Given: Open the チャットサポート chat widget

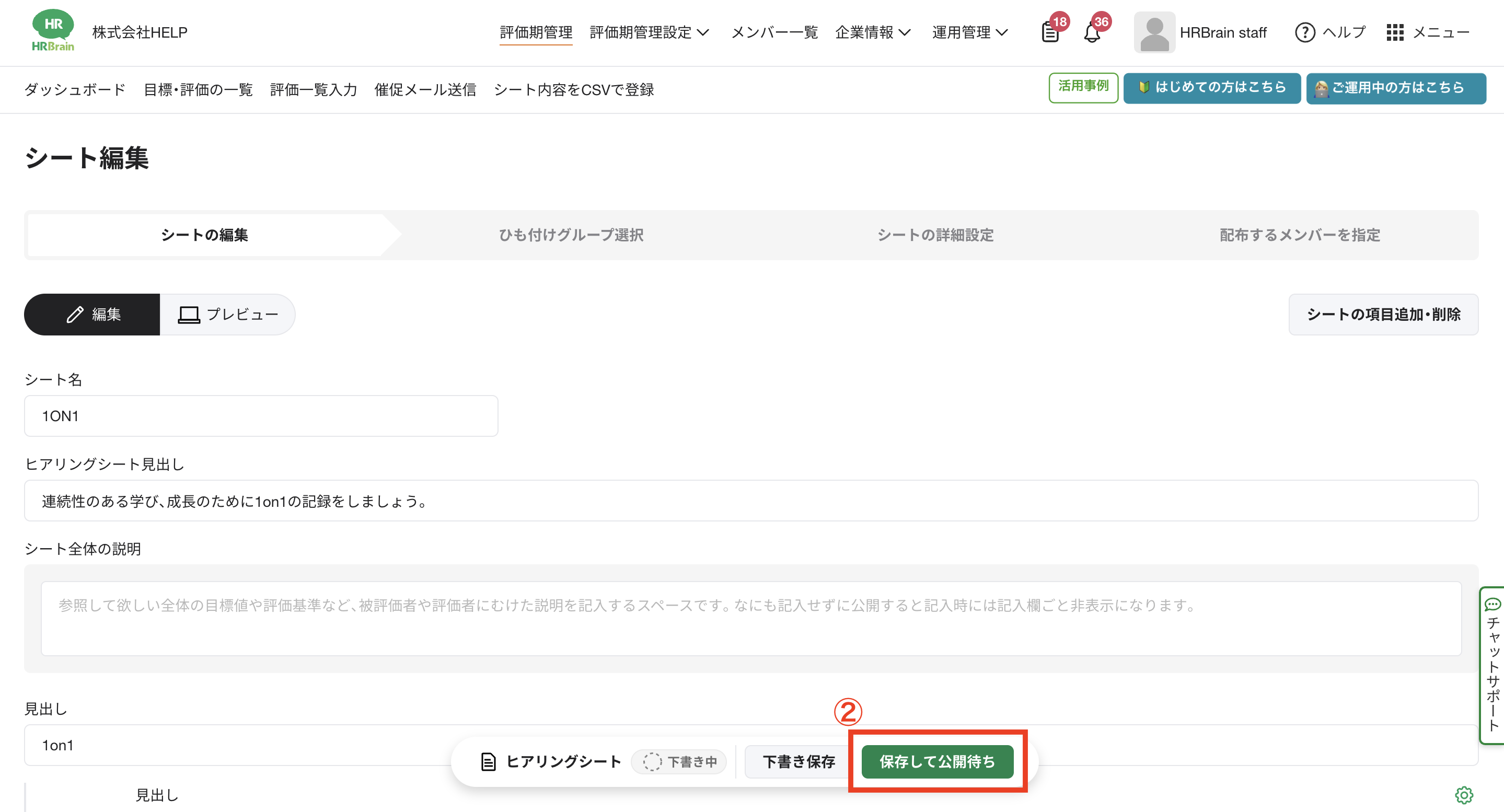Looking at the screenshot, I should tap(1493, 666).
